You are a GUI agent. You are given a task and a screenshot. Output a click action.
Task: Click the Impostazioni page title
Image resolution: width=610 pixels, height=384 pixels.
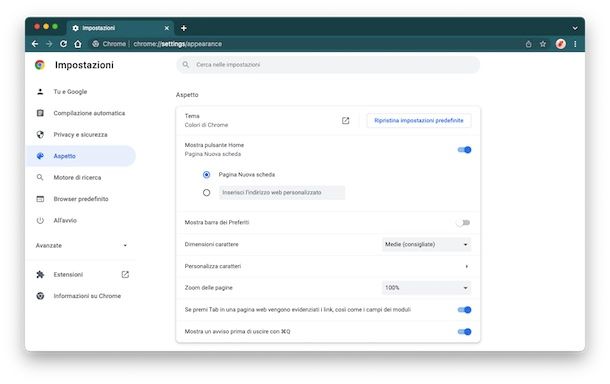pos(84,65)
